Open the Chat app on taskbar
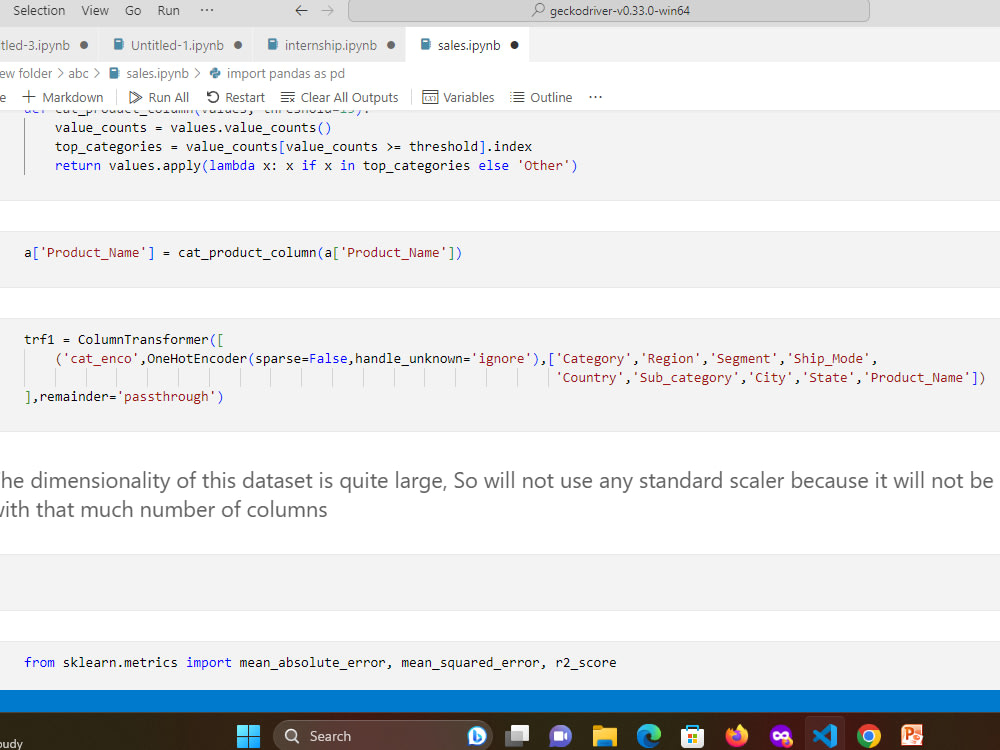Screen dimensions: 1000x750 (x=561, y=736)
